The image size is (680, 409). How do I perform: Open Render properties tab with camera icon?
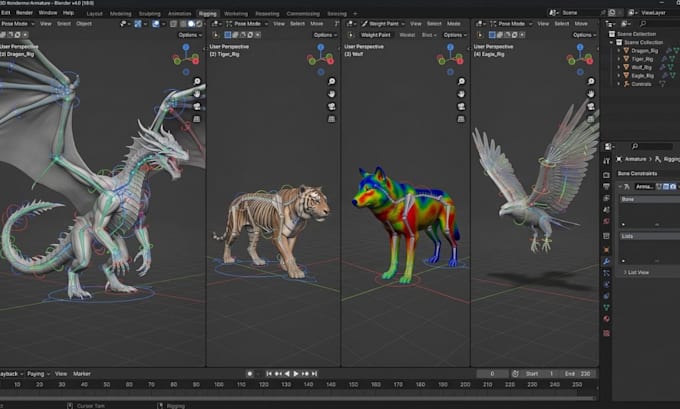[606, 175]
